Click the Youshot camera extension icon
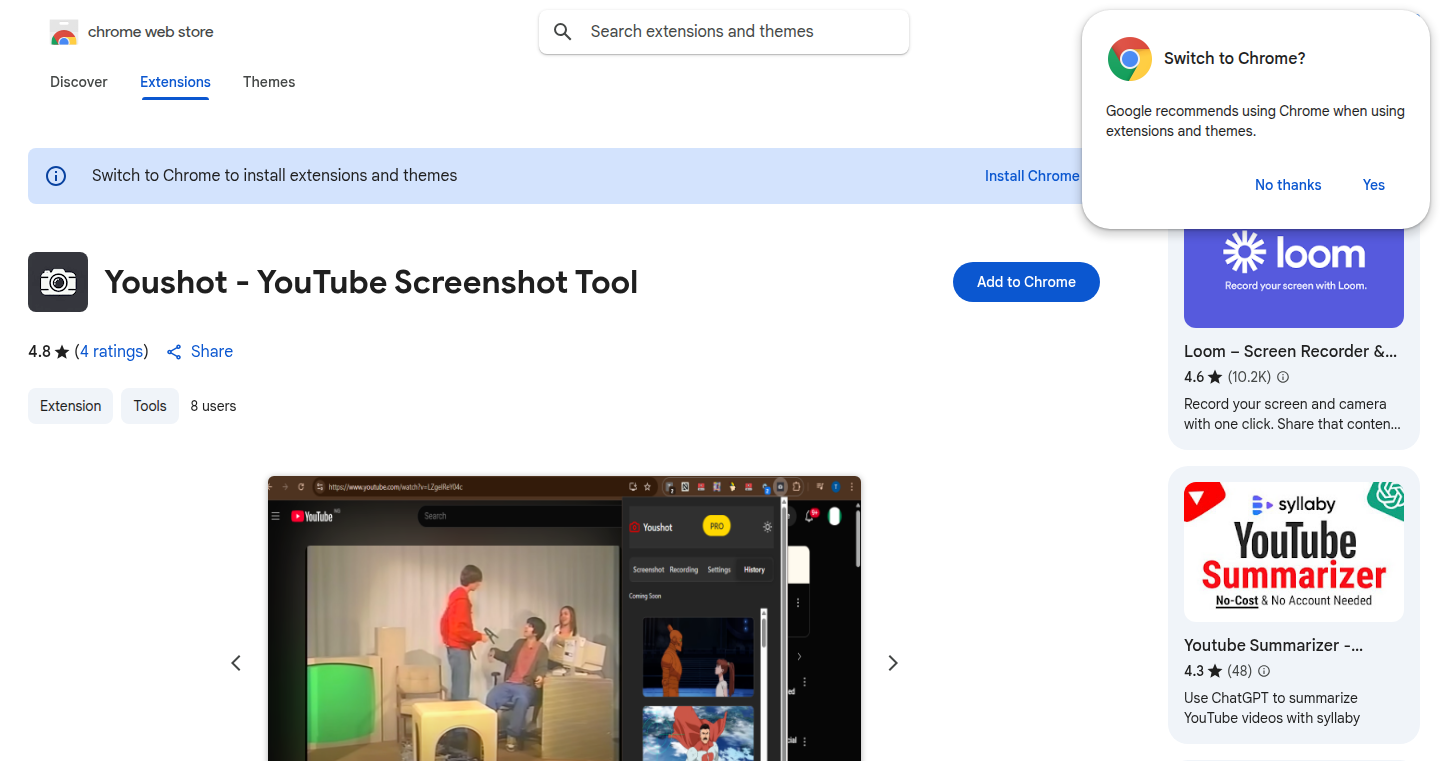This screenshot has height=761, width=1440. 58,282
